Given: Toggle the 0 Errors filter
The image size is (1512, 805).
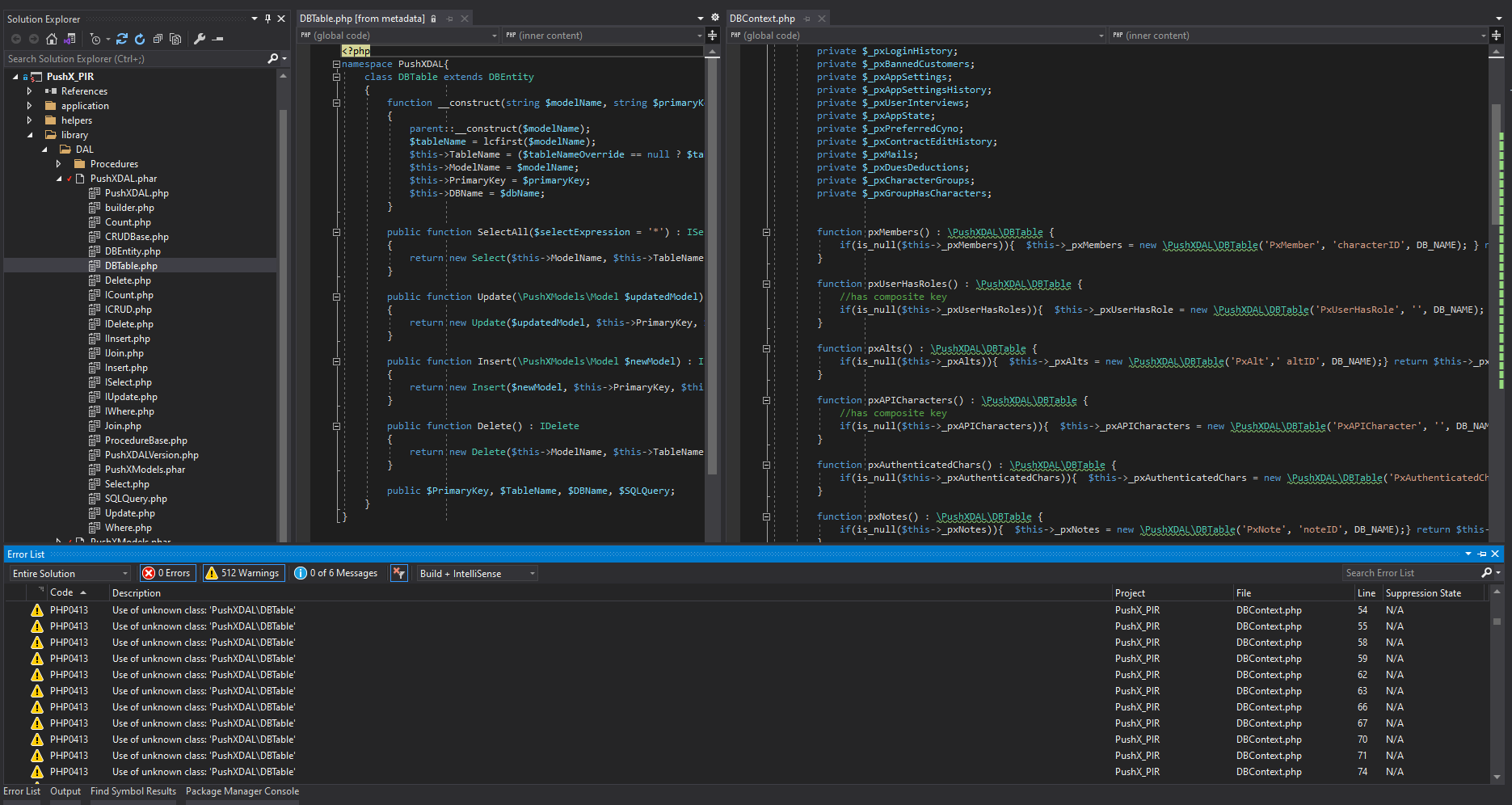Looking at the screenshot, I should tap(167, 573).
